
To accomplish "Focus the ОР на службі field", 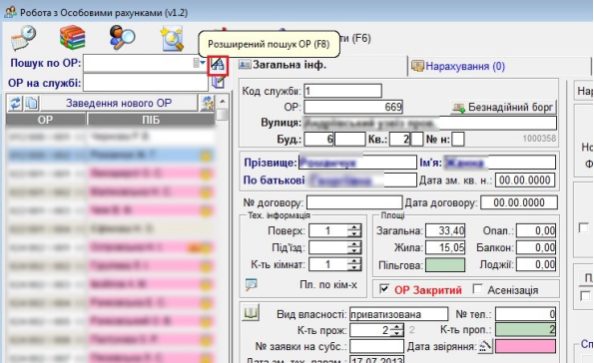I will pos(145,82).
